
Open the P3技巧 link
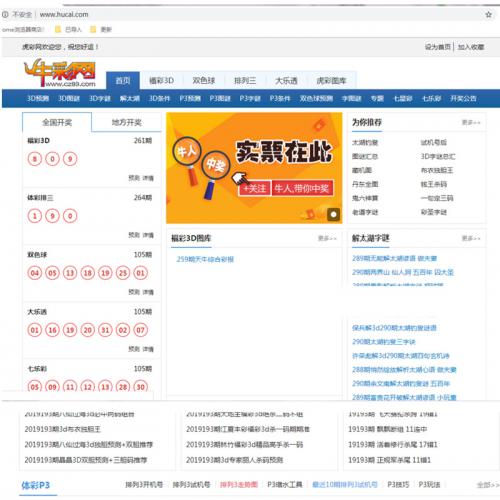[398, 484]
